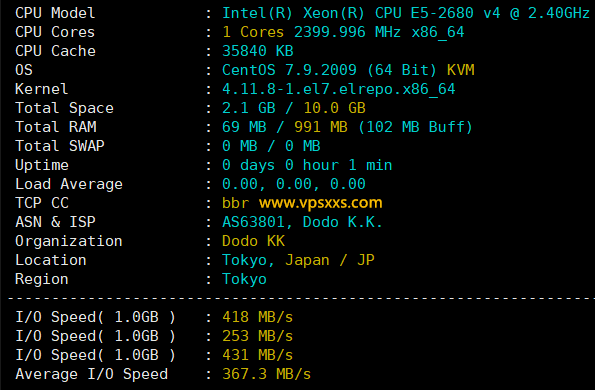The image size is (595, 390).
Task: Select the 1 Cores 2399.996 MHz x86_64 value
Action: click(343, 32)
